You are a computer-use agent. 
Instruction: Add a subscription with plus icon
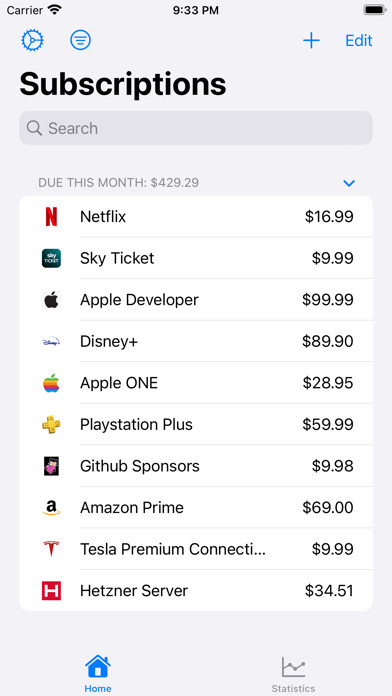(311, 40)
